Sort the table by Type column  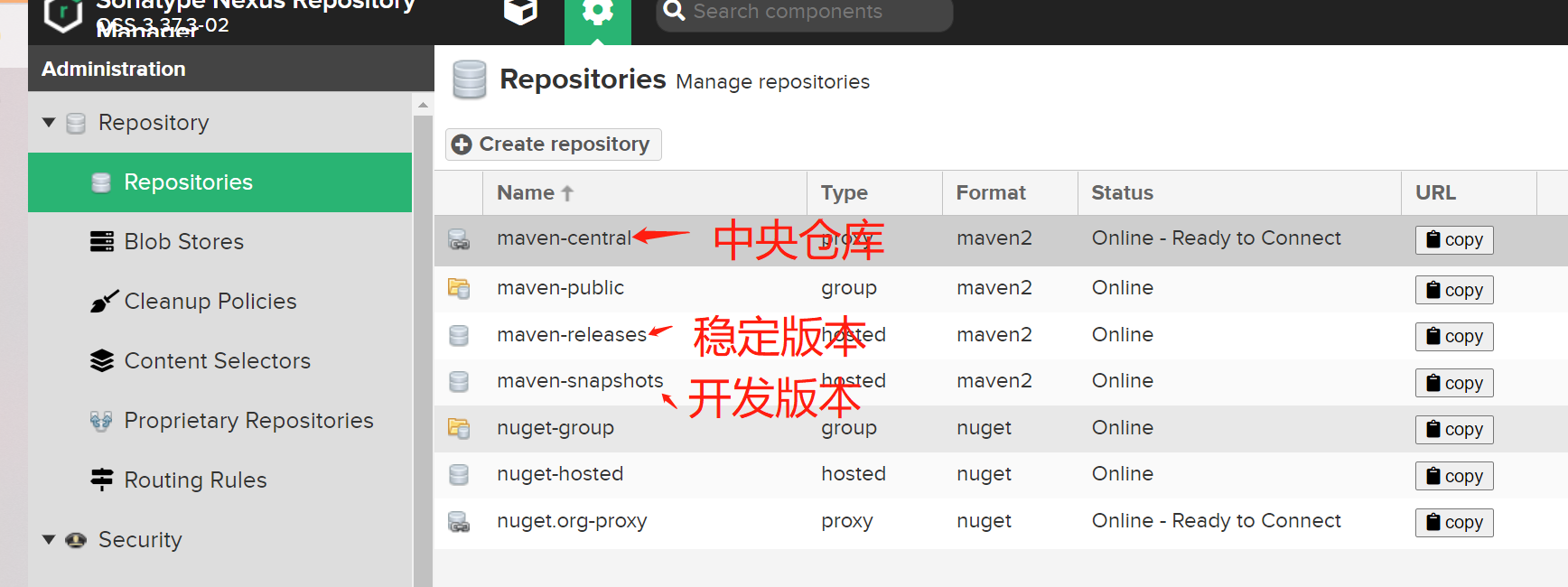click(x=874, y=192)
